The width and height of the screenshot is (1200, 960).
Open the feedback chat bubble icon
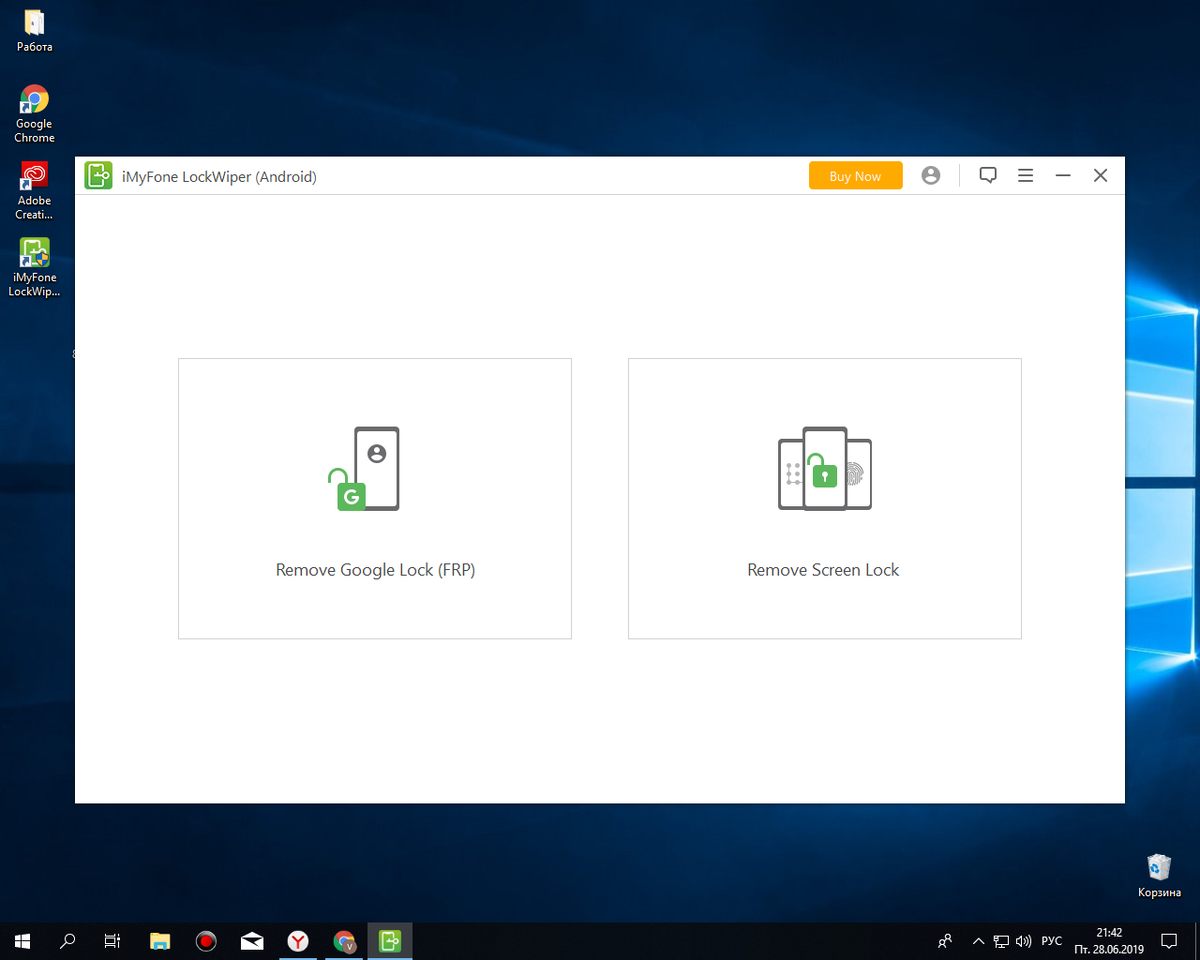[x=988, y=176]
